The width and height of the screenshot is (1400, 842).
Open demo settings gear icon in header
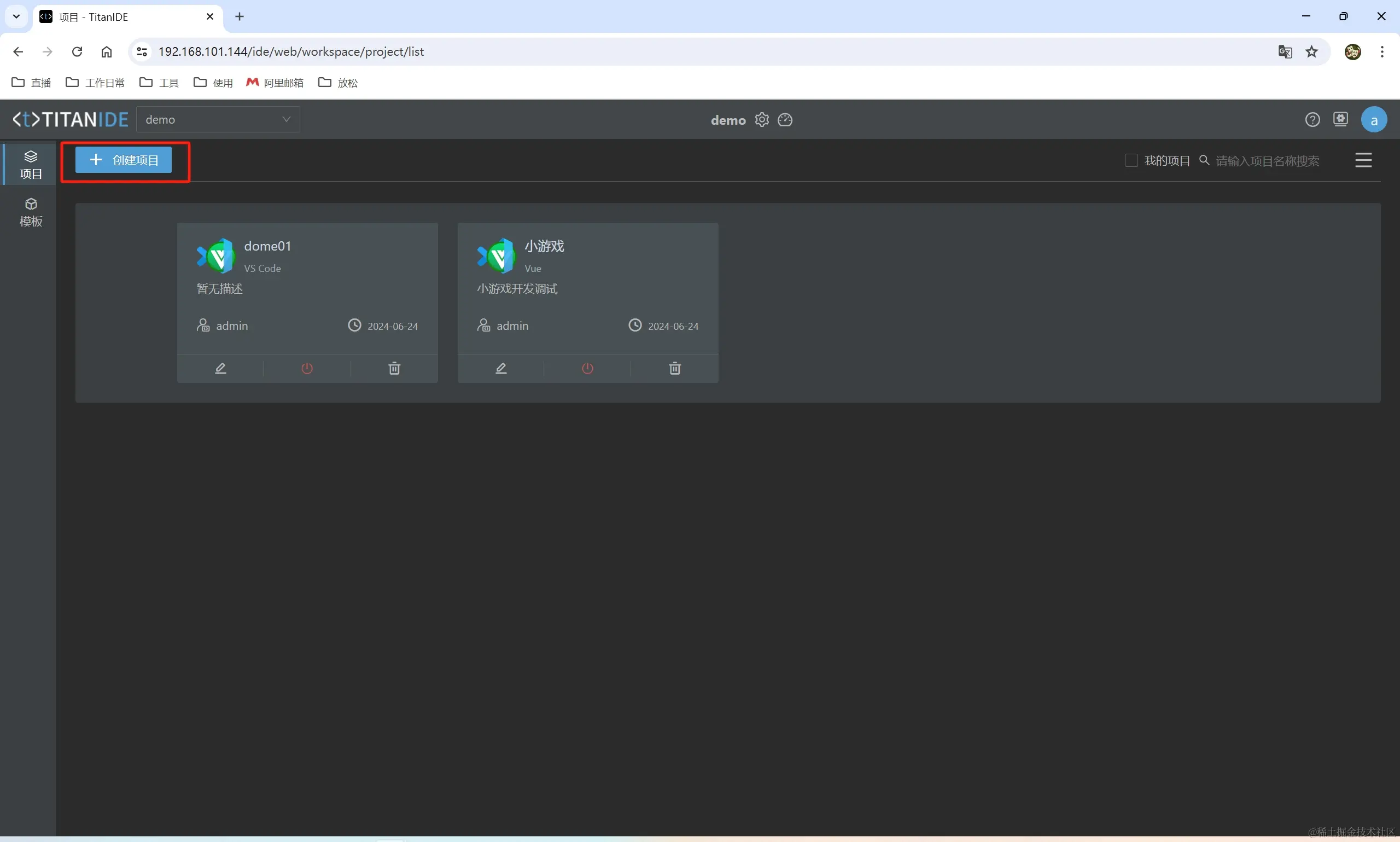[x=761, y=120]
